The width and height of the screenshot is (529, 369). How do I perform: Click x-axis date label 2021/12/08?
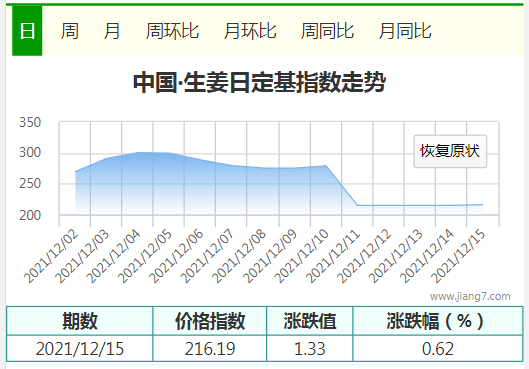[239, 256]
